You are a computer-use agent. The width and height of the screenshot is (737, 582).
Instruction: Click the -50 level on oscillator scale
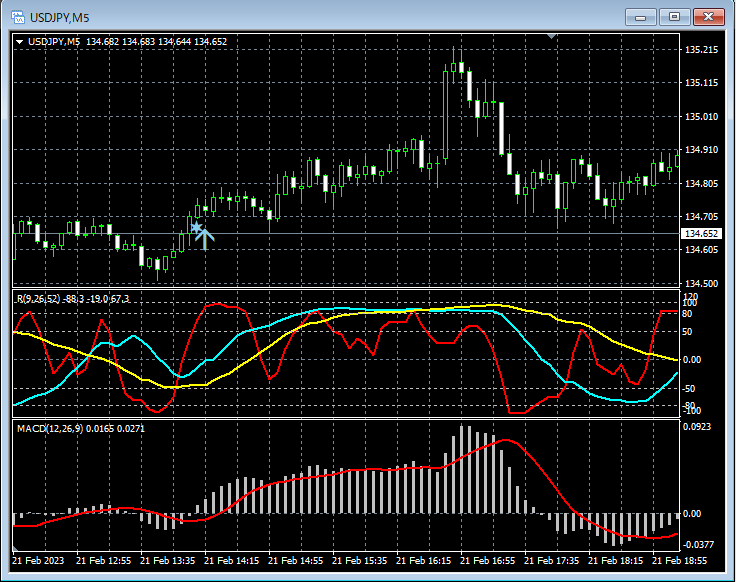click(688, 389)
